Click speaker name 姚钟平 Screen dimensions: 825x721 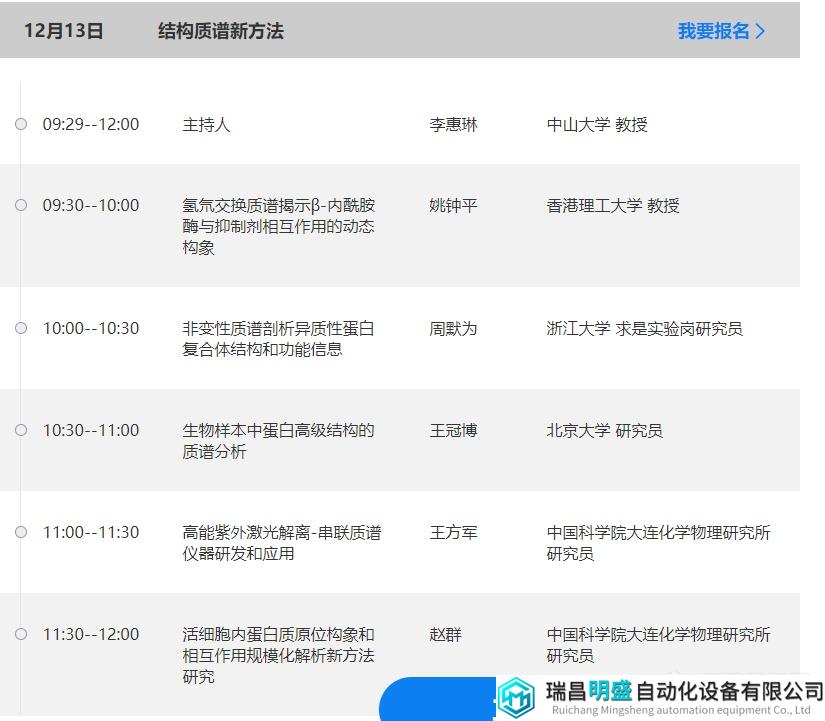coord(453,204)
